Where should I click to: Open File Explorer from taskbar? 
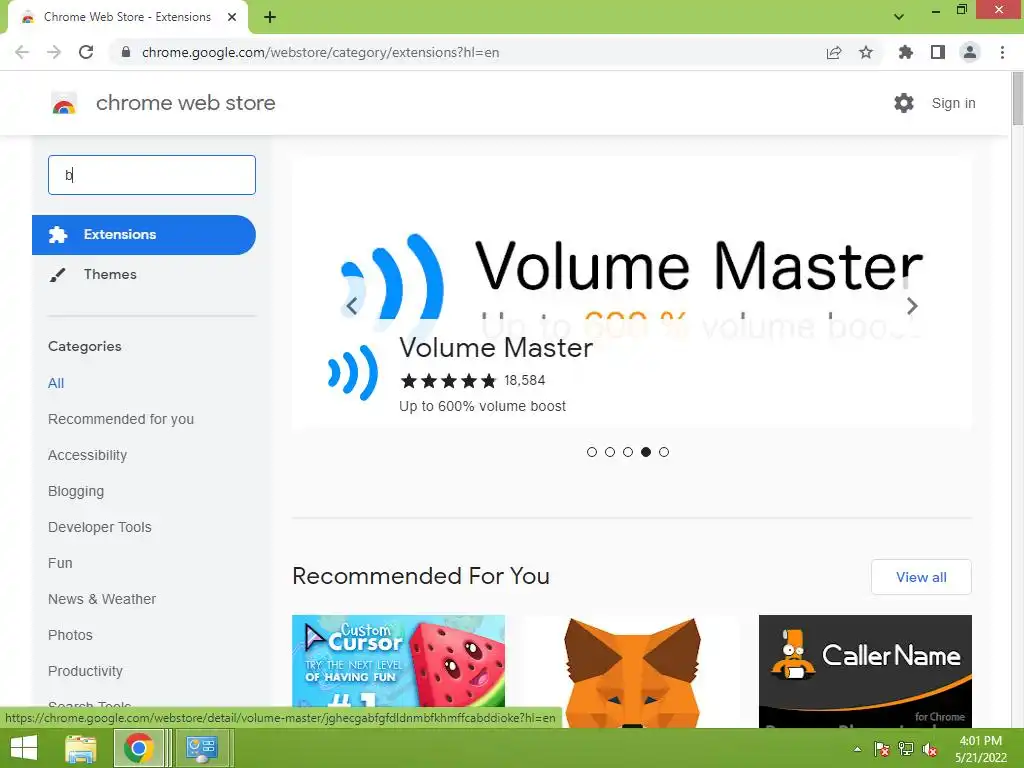pyautogui.click(x=81, y=748)
